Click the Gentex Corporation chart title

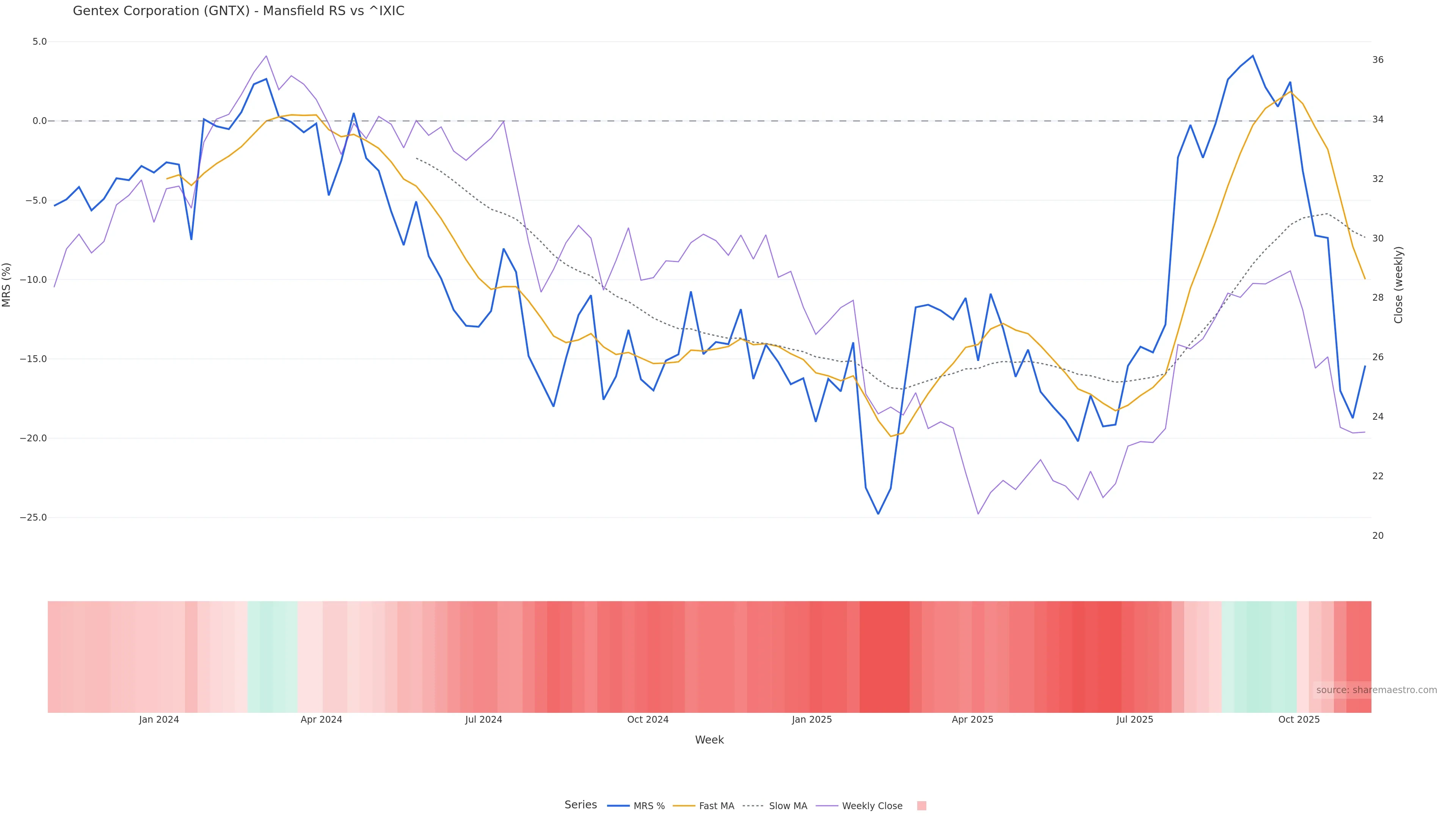pyautogui.click(x=238, y=11)
